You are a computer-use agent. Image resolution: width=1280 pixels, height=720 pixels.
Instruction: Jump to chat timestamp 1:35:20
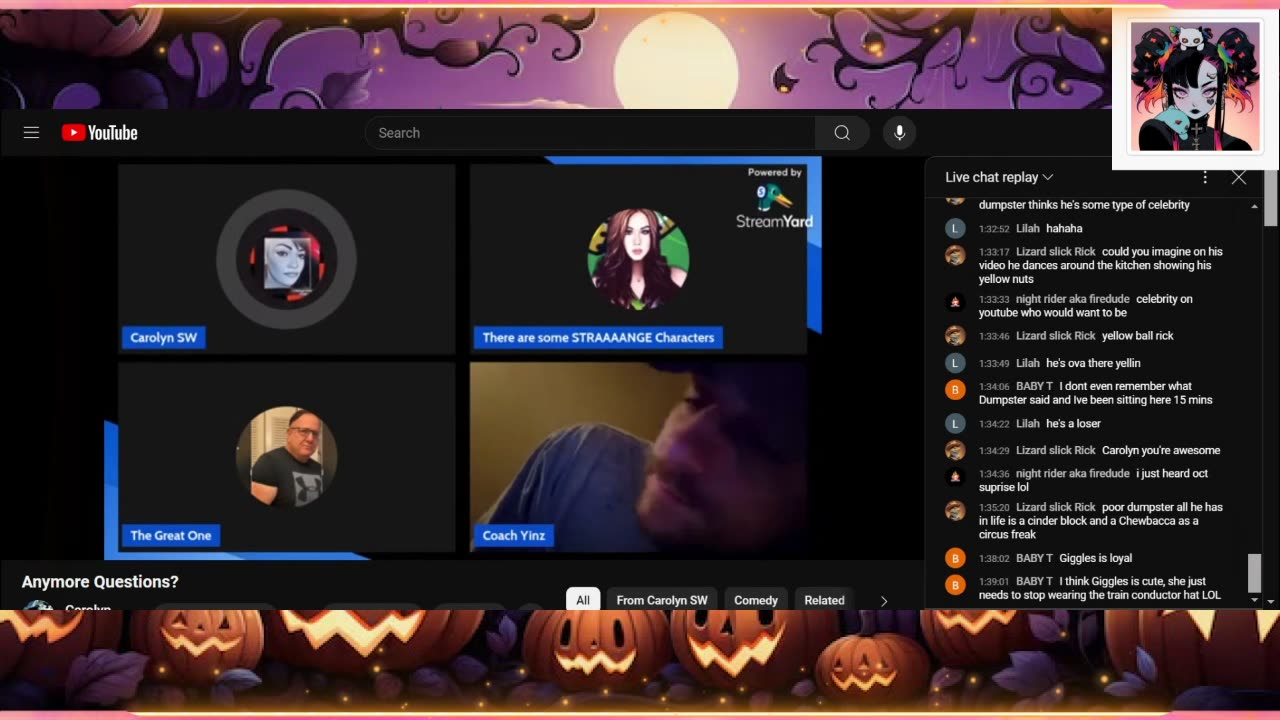click(994, 507)
